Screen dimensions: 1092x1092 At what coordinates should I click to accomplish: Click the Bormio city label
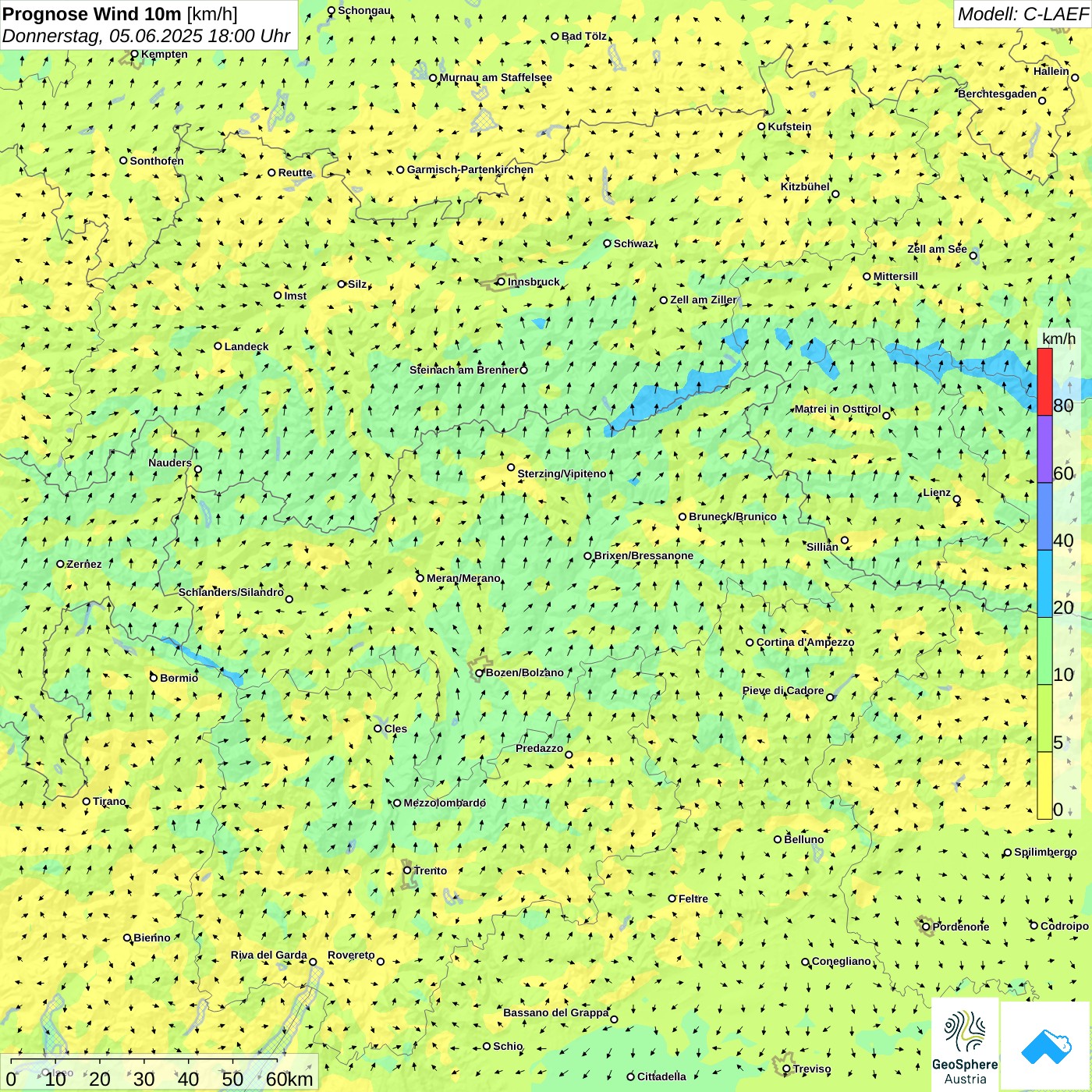point(179,678)
